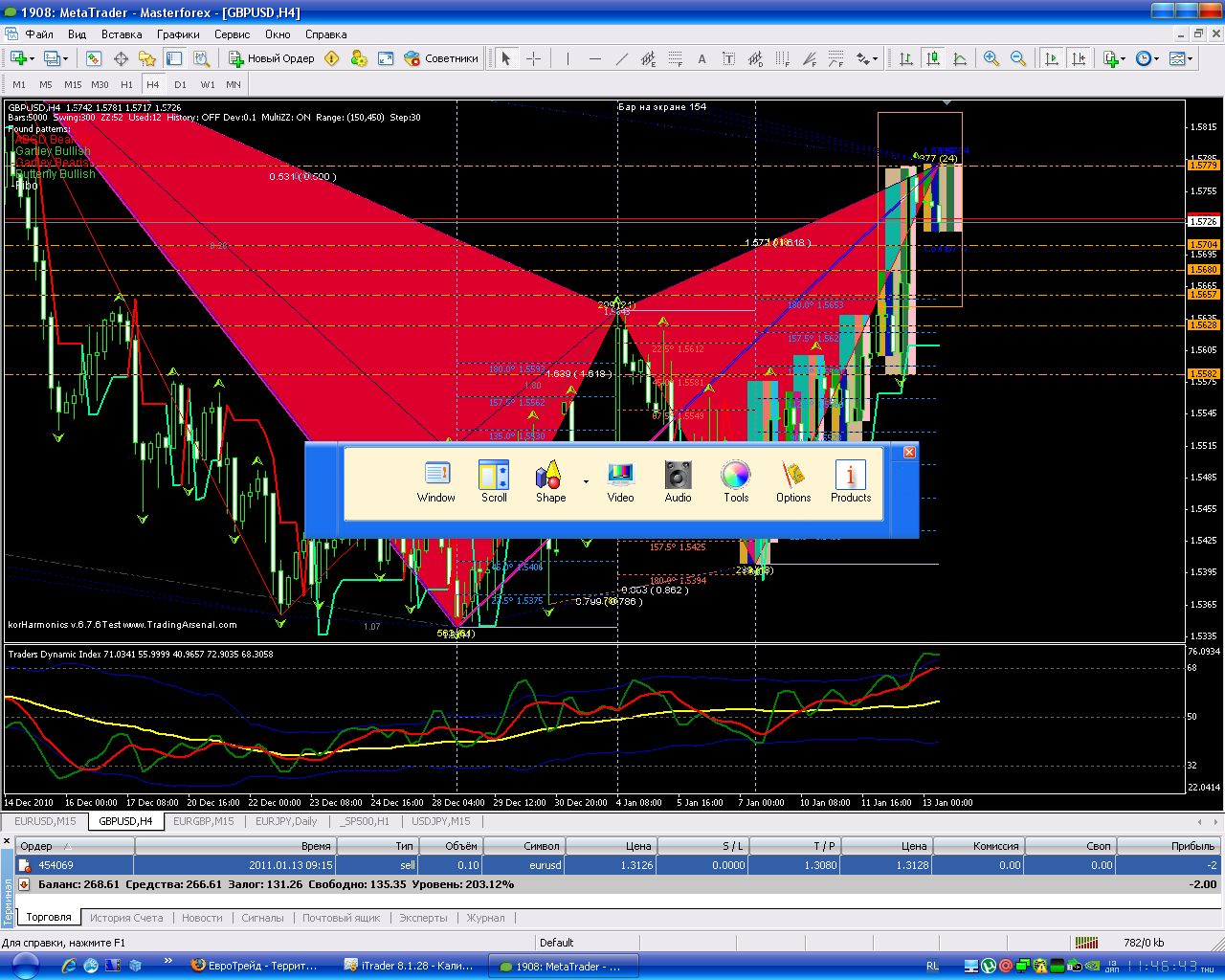This screenshot has height=980, width=1225.
Task: Toggle chart shift button
Action: pos(1079,58)
